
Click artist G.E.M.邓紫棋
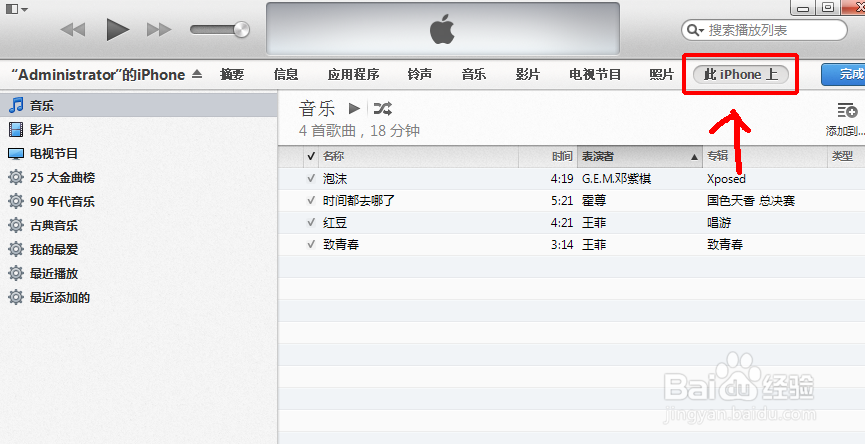pyautogui.click(x=616, y=179)
